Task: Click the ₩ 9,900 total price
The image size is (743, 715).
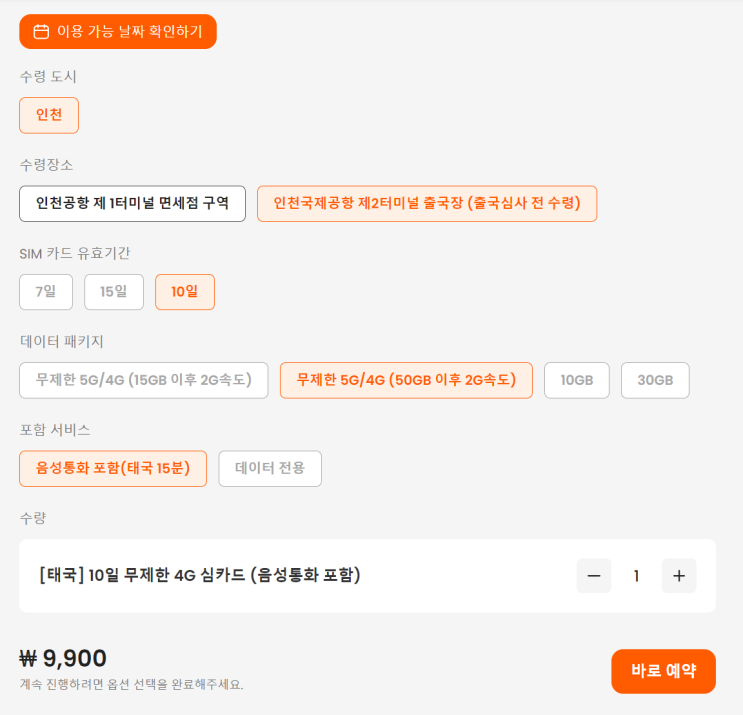Action: 63,658
